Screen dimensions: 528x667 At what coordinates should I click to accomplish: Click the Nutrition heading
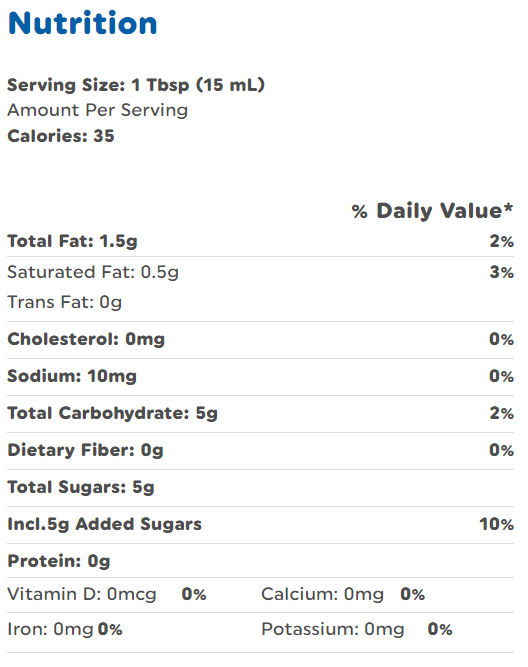pos(83,23)
